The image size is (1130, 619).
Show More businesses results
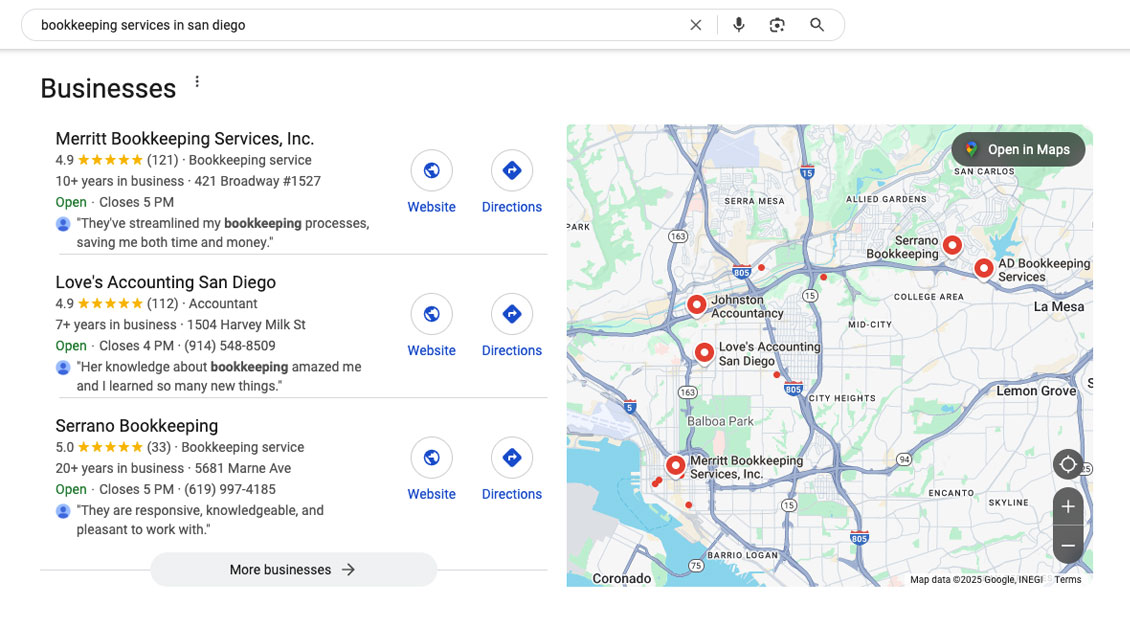[293, 569]
